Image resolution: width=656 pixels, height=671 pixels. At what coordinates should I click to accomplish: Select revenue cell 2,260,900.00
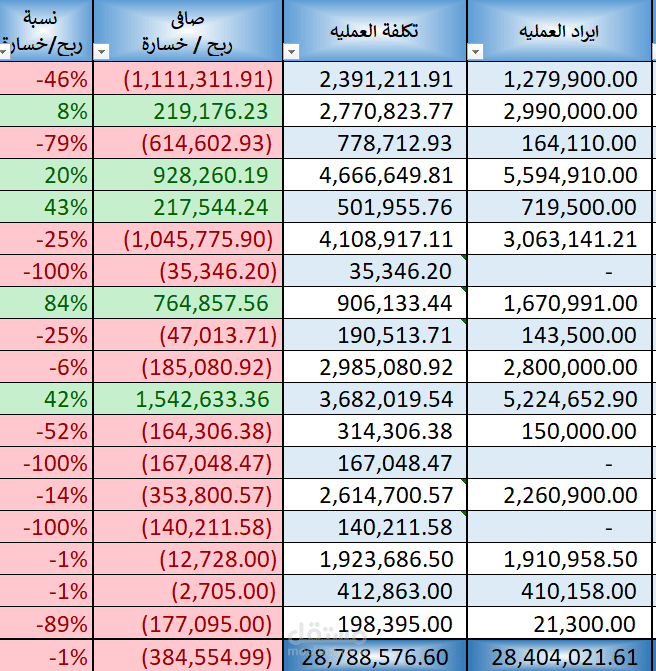click(559, 495)
